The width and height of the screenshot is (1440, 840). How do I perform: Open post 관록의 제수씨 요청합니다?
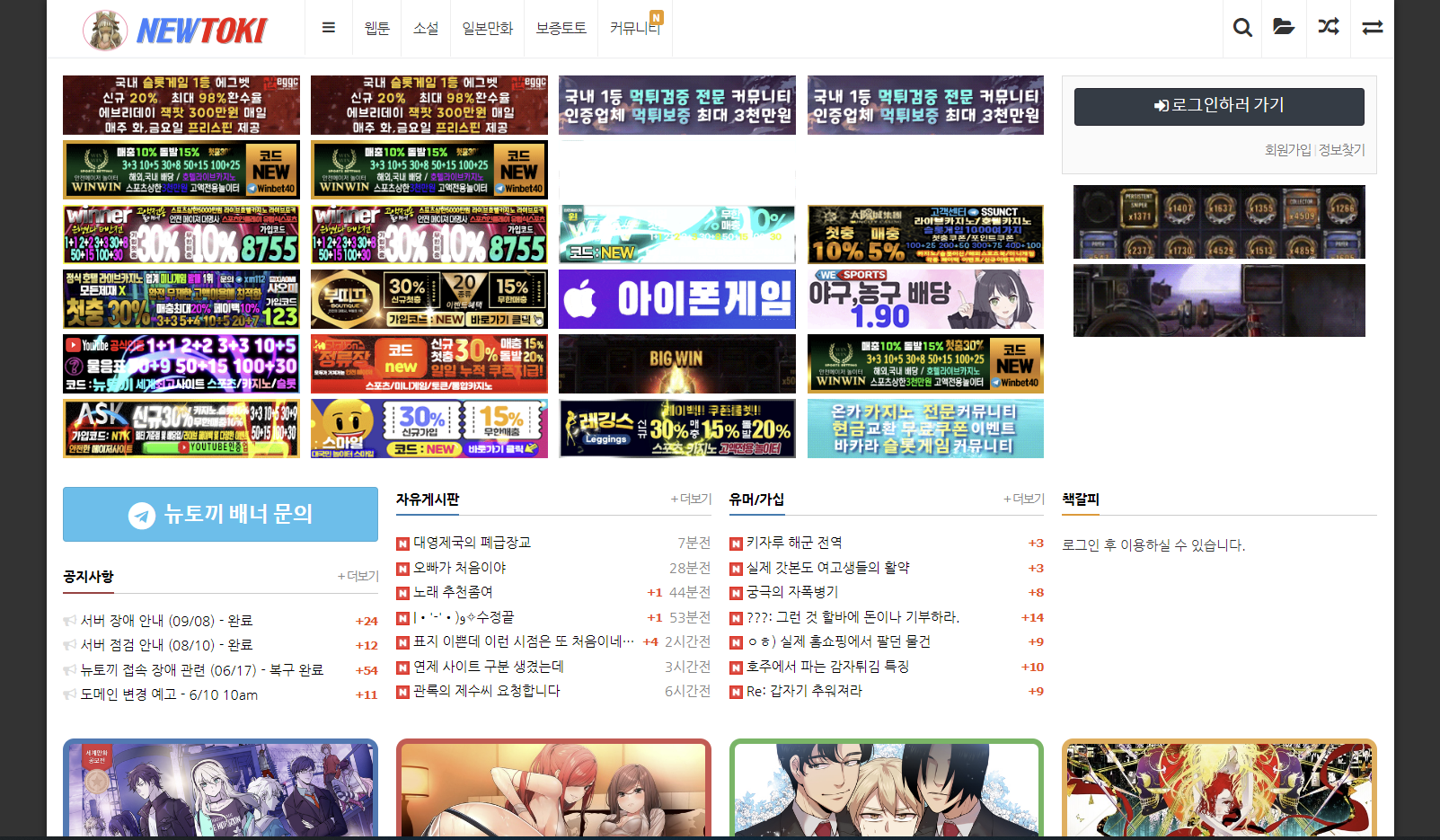[x=486, y=691]
